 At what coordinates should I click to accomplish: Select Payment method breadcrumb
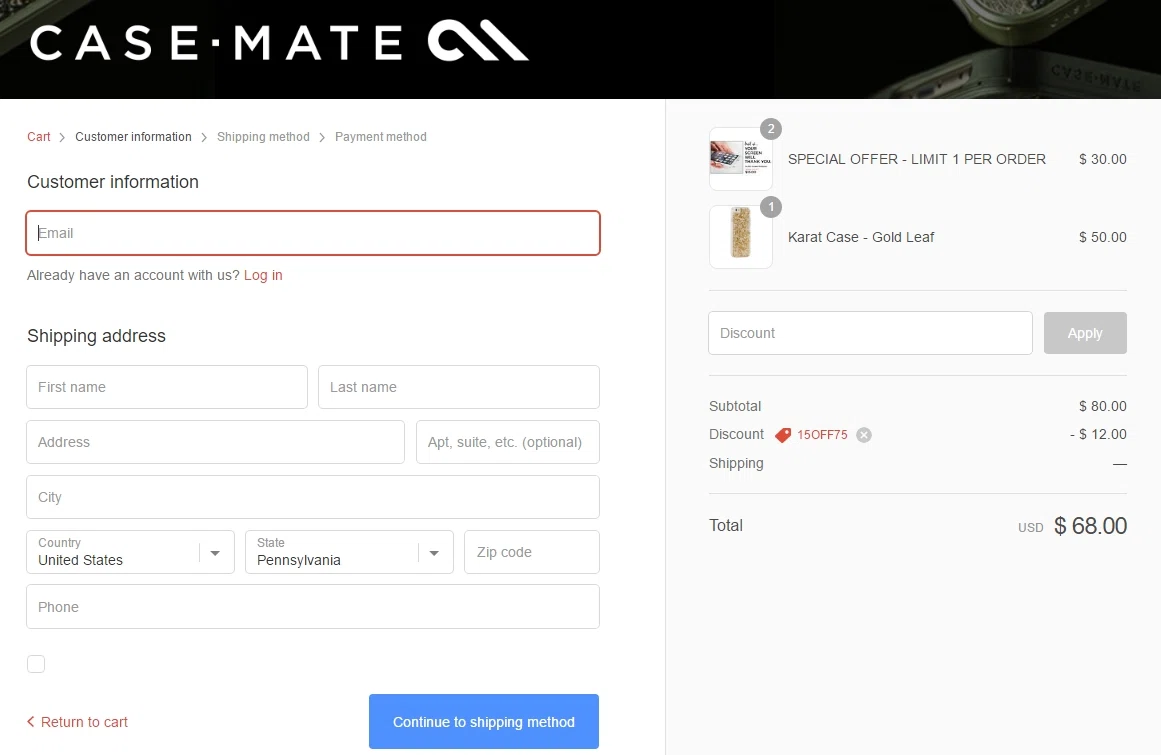[x=381, y=137]
